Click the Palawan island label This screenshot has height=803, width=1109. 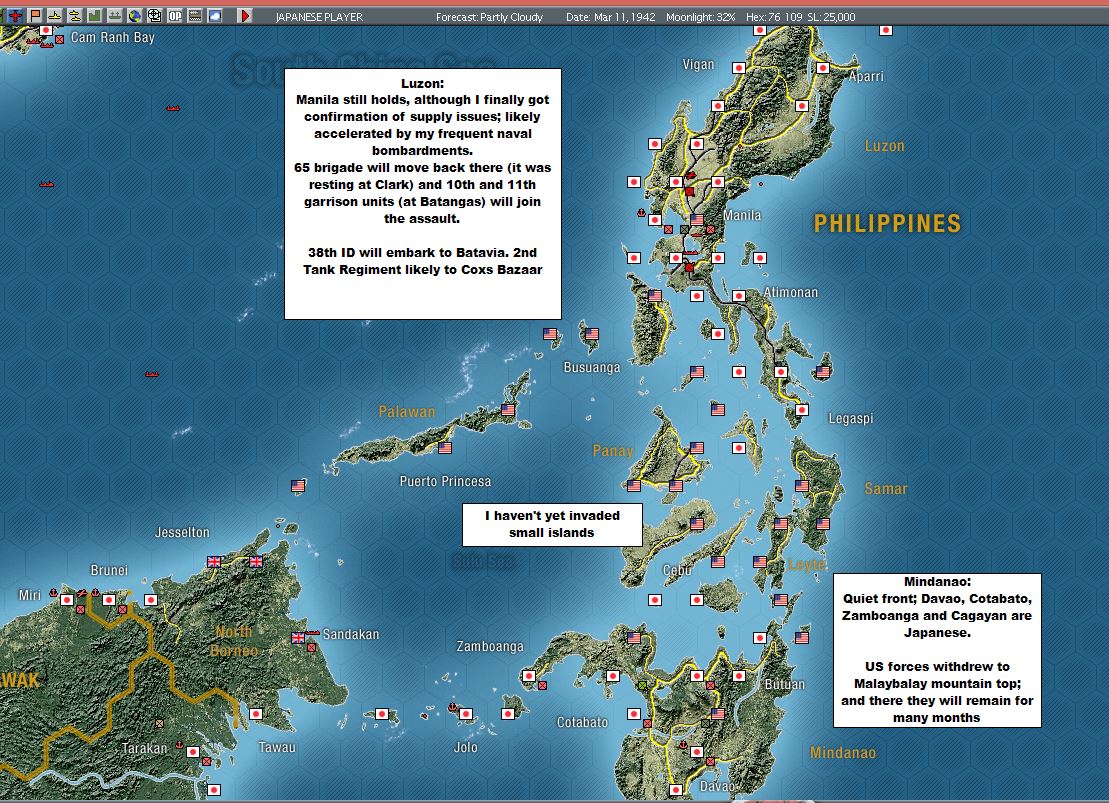pos(407,412)
